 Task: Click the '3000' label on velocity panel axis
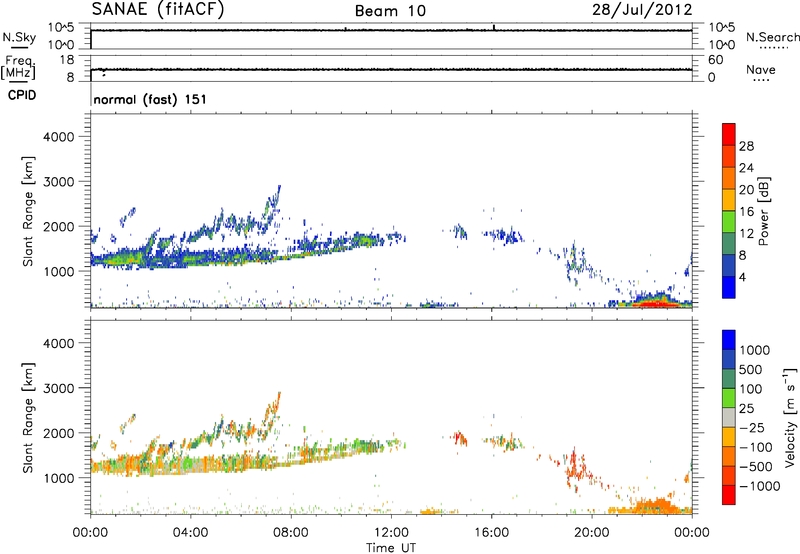(x=58, y=388)
